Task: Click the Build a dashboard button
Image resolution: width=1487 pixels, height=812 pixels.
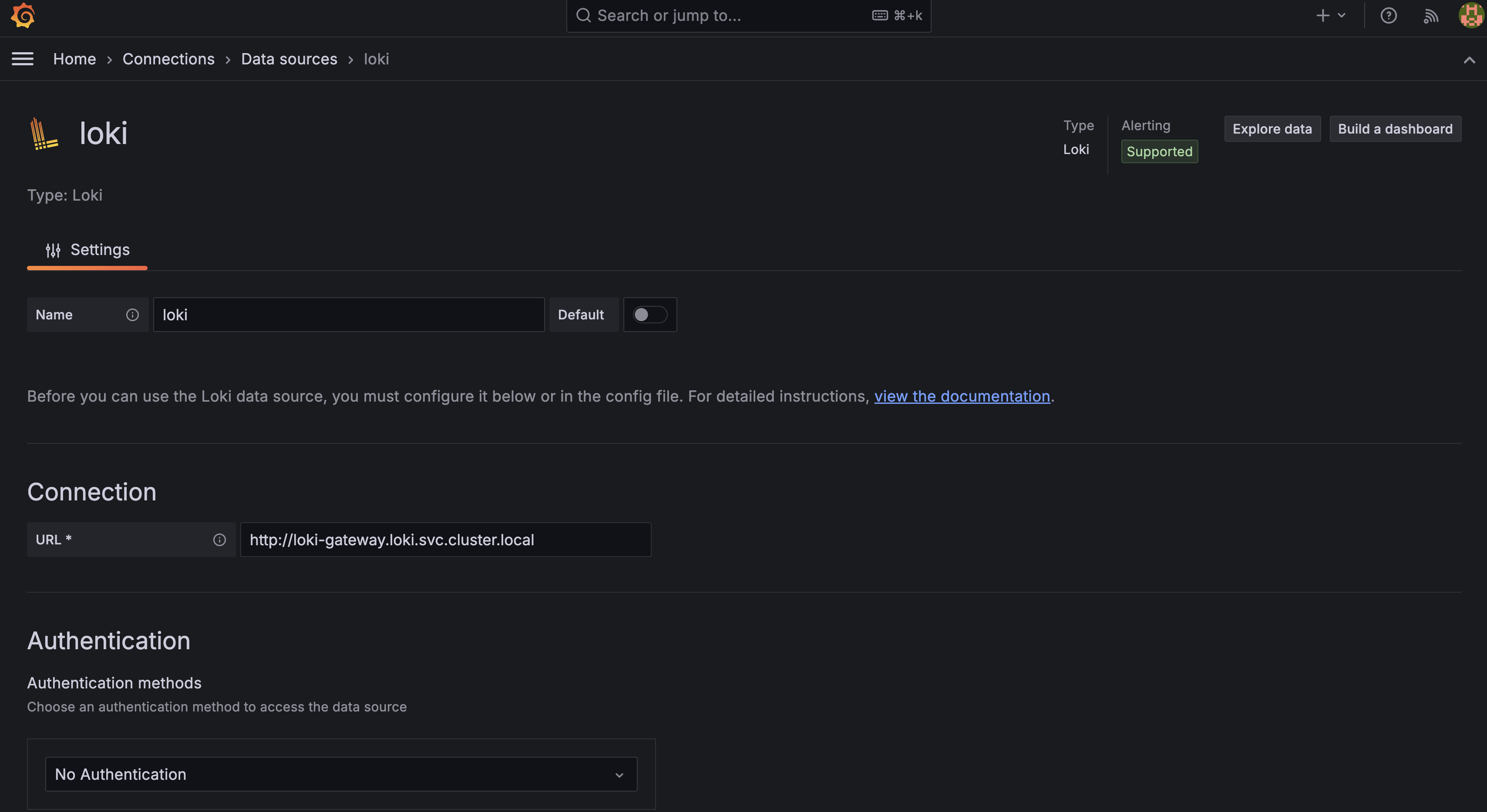Action: tap(1395, 129)
